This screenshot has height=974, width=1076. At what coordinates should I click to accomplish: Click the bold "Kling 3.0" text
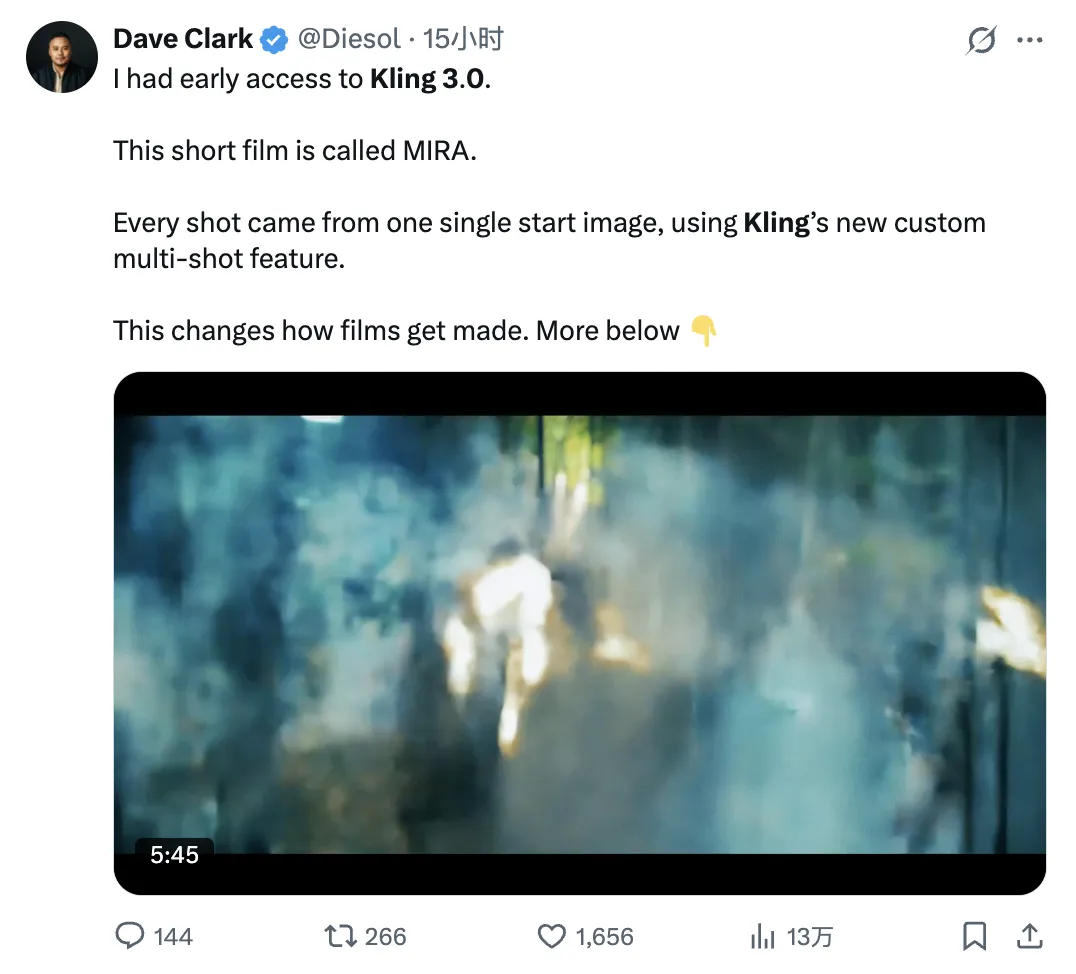click(429, 79)
